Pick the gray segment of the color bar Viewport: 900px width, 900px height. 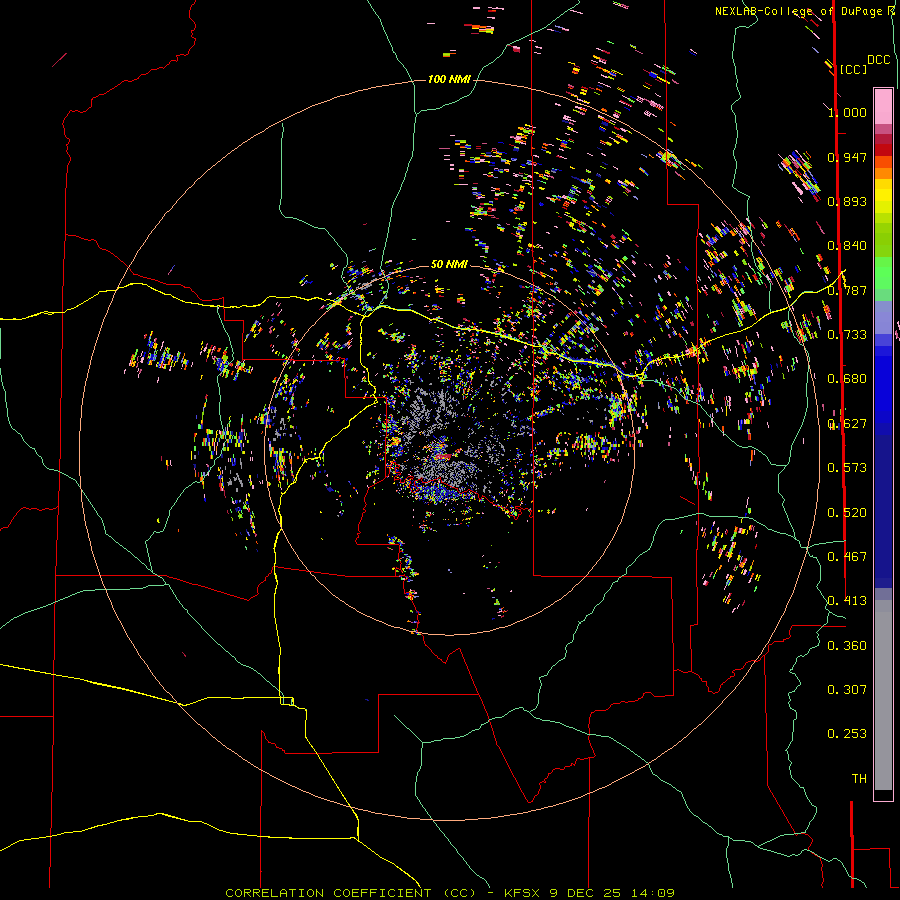click(883, 695)
